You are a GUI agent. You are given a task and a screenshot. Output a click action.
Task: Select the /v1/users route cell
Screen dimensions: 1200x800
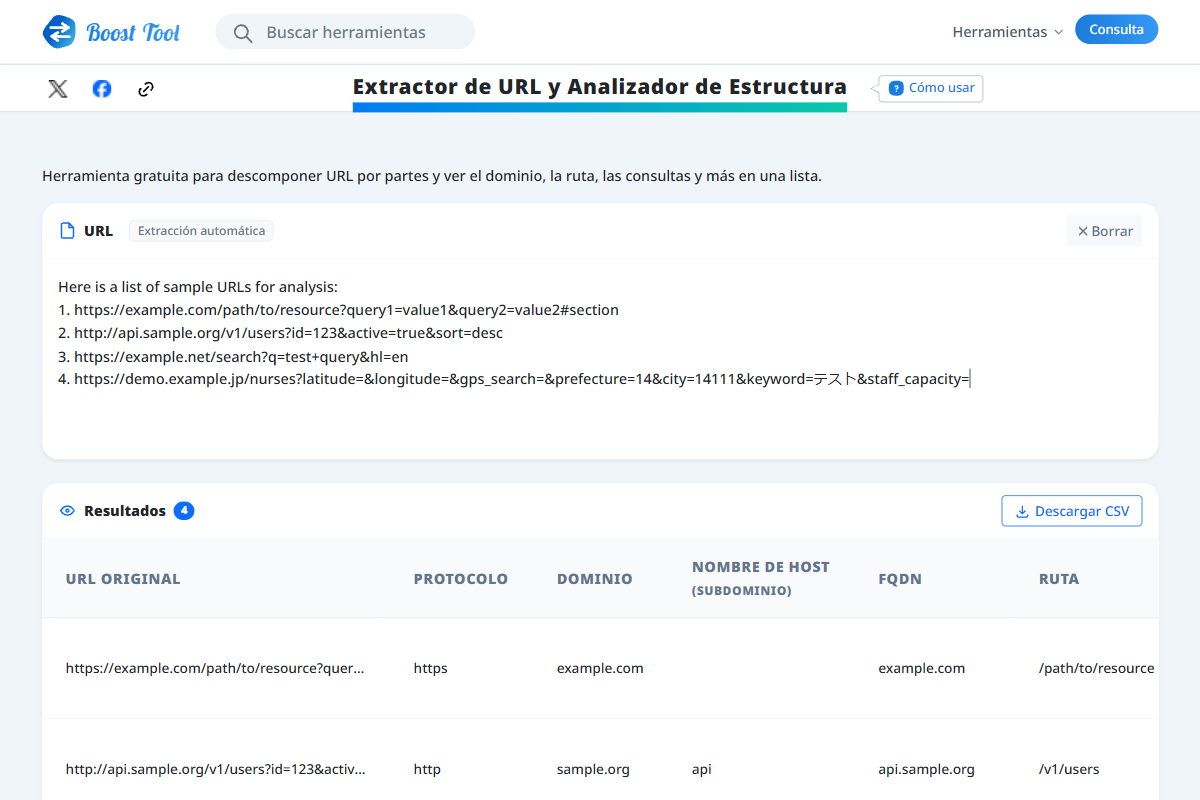1069,769
